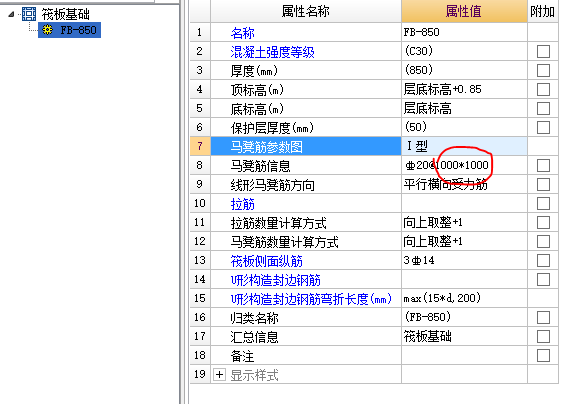
Task: Click the 筏板侧面纵筋 property name
Action: point(266,261)
